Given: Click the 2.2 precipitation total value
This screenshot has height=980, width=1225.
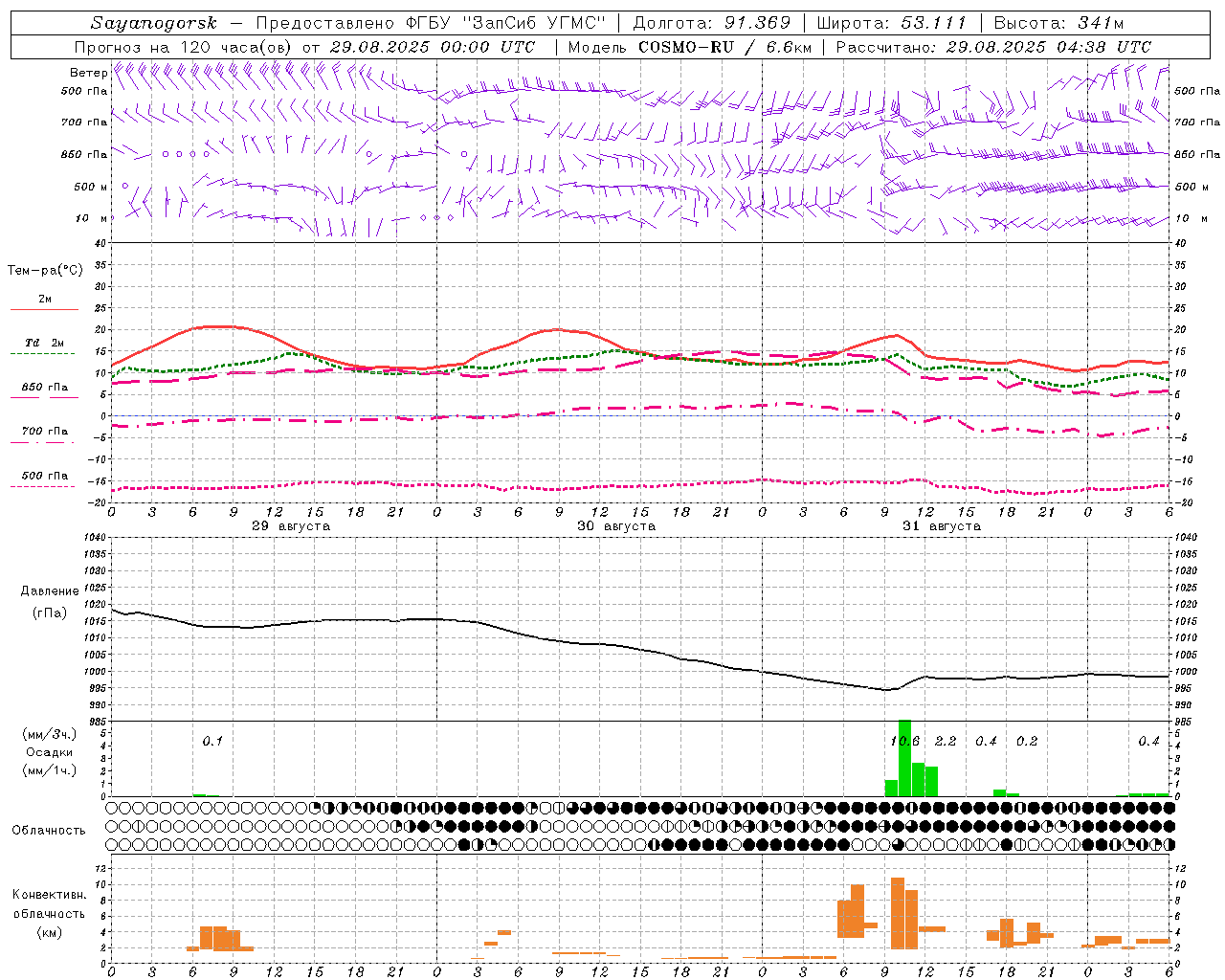Looking at the screenshot, I should click(x=946, y=742).
